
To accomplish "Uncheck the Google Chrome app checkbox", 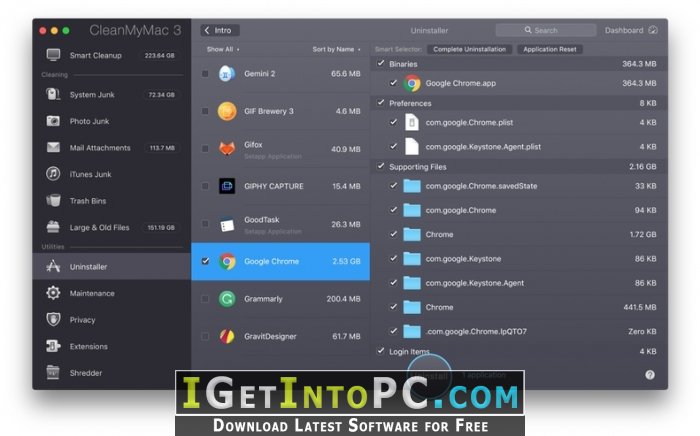I will tap(205, 261).
